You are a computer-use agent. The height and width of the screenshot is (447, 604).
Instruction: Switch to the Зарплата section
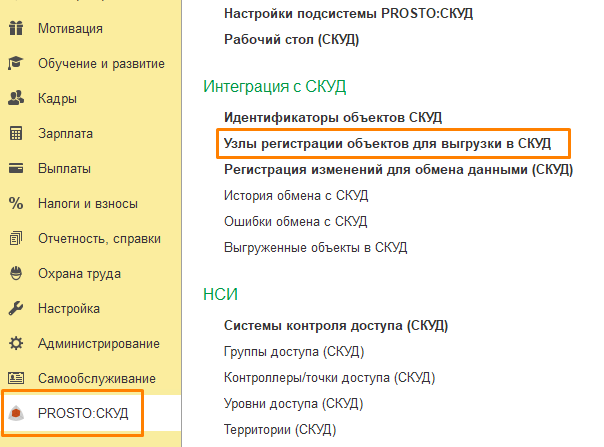point(65,134)
